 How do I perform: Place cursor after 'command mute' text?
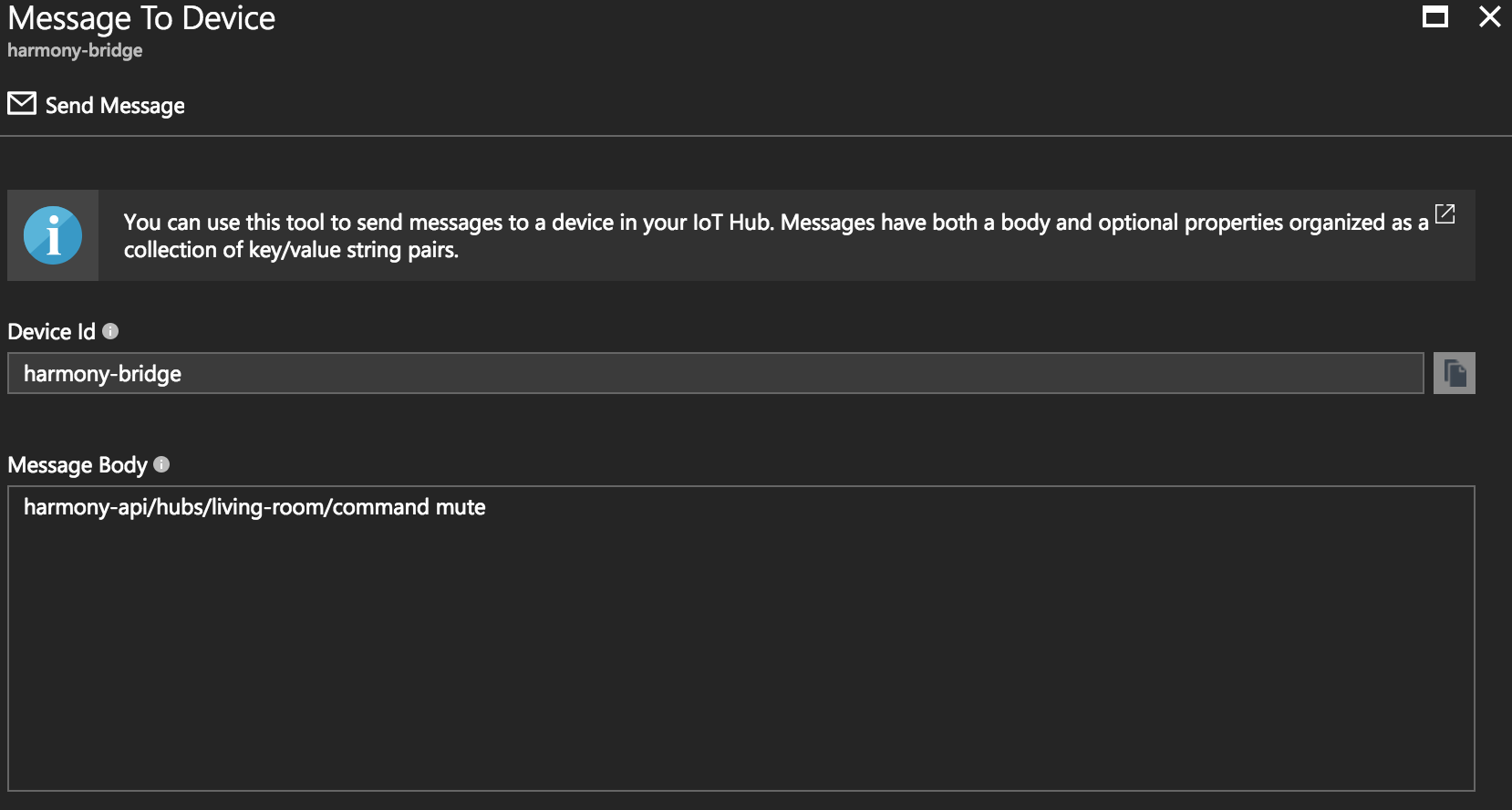(488, 507)
